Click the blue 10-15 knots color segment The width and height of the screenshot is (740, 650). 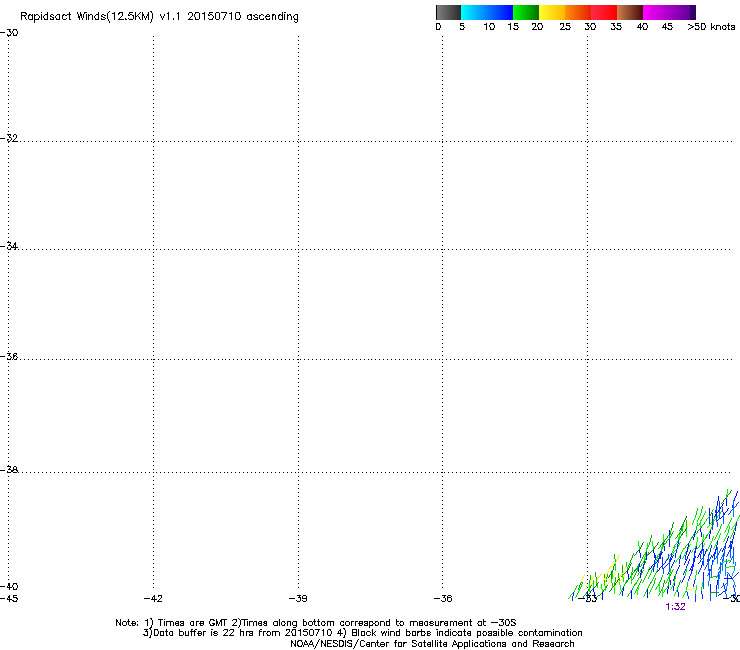coord(499,12)
